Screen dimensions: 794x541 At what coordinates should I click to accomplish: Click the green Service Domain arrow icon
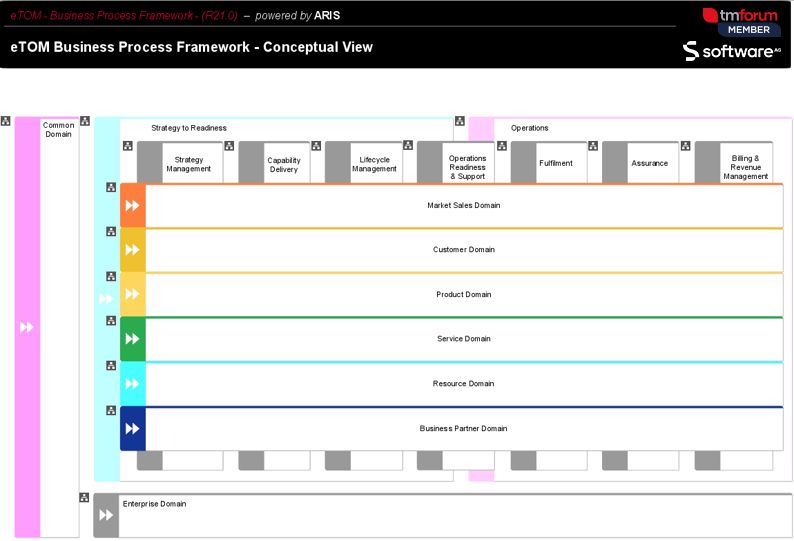132,339
